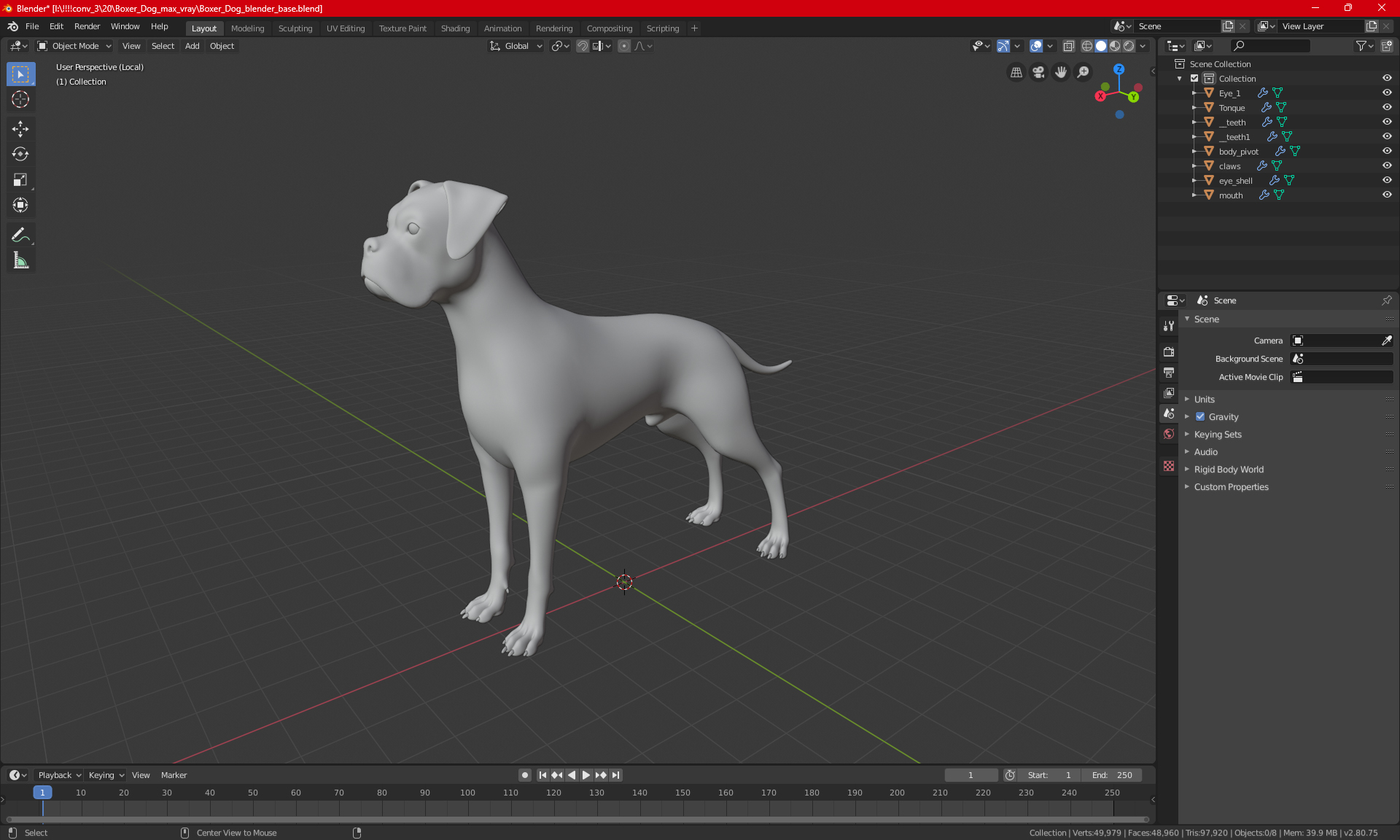Open the Playback dropdown in timeline
Screen dimensions: 1400x840
[59, 775]
